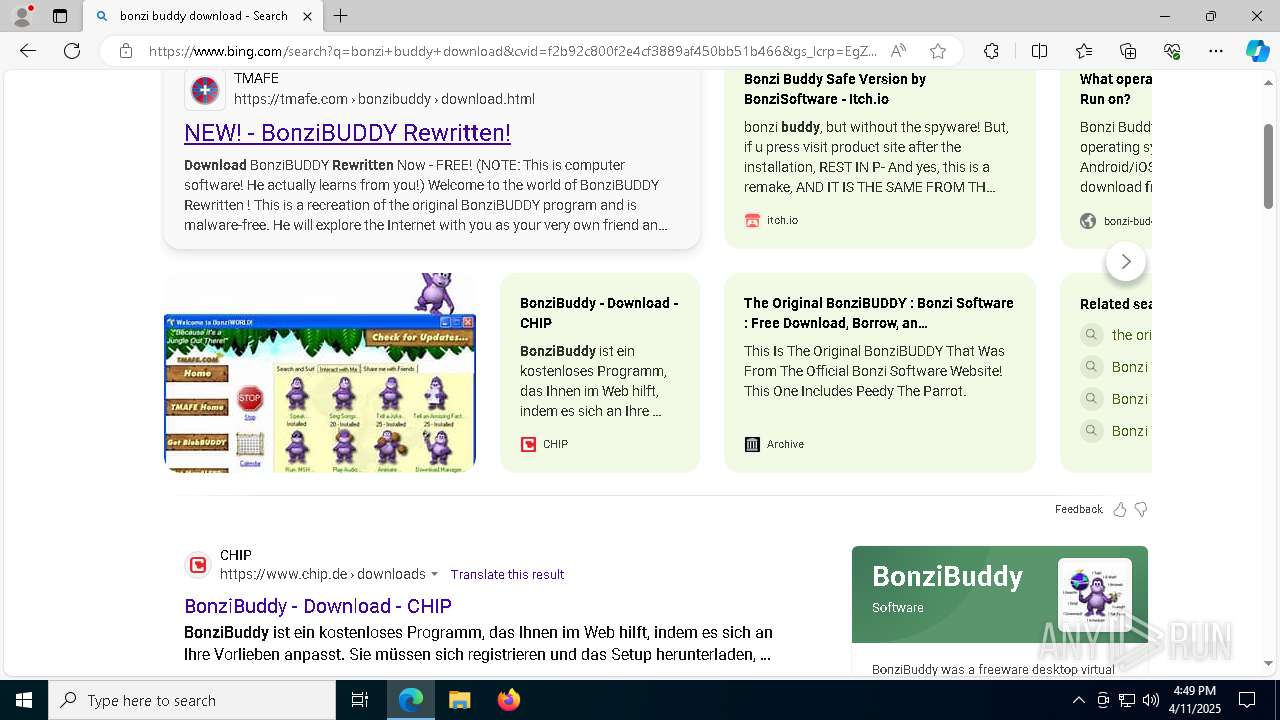Open the Favorites list icon
Image resolution: width=1280 pixels, height=720 pixels.
(1084, 51)
